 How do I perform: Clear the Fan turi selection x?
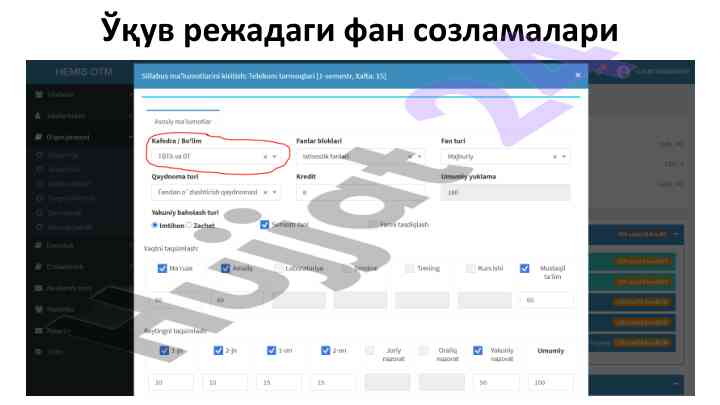pos(555,157)
